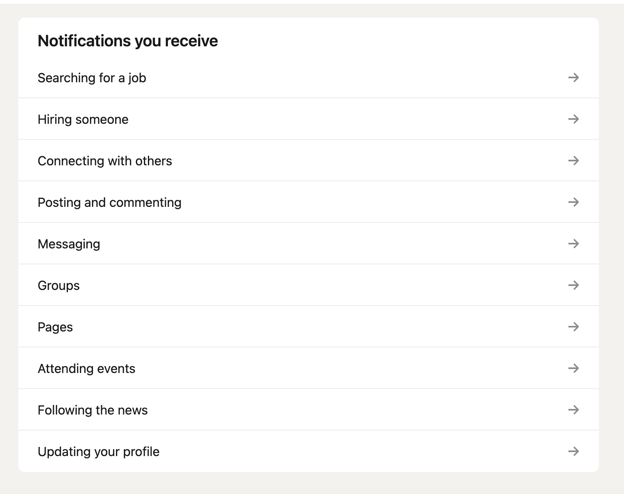This screenshot has height=494, width=624.
Task: Open Pages notification settings
Action: 55,327
